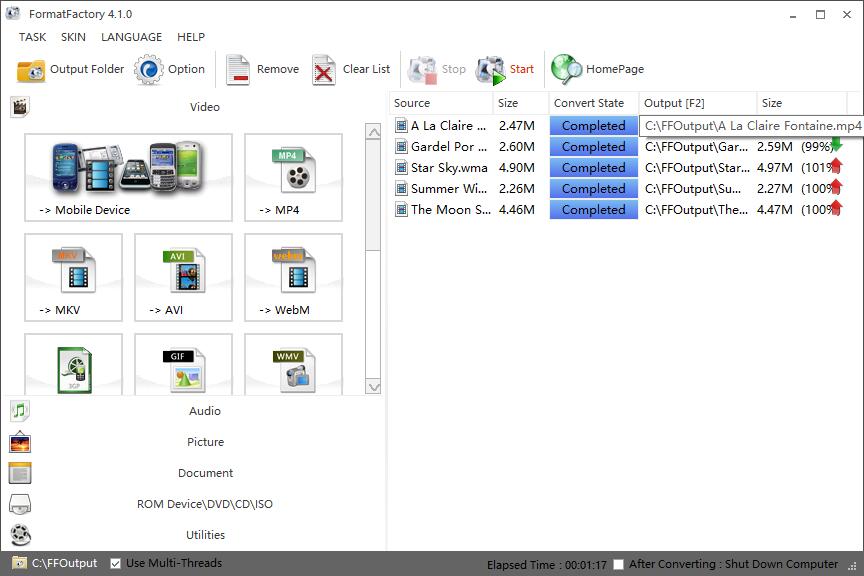Viewport: 864px width, 576px height.
Task: Choose the -> MP4 conversion icon
Action: (293, 170)
